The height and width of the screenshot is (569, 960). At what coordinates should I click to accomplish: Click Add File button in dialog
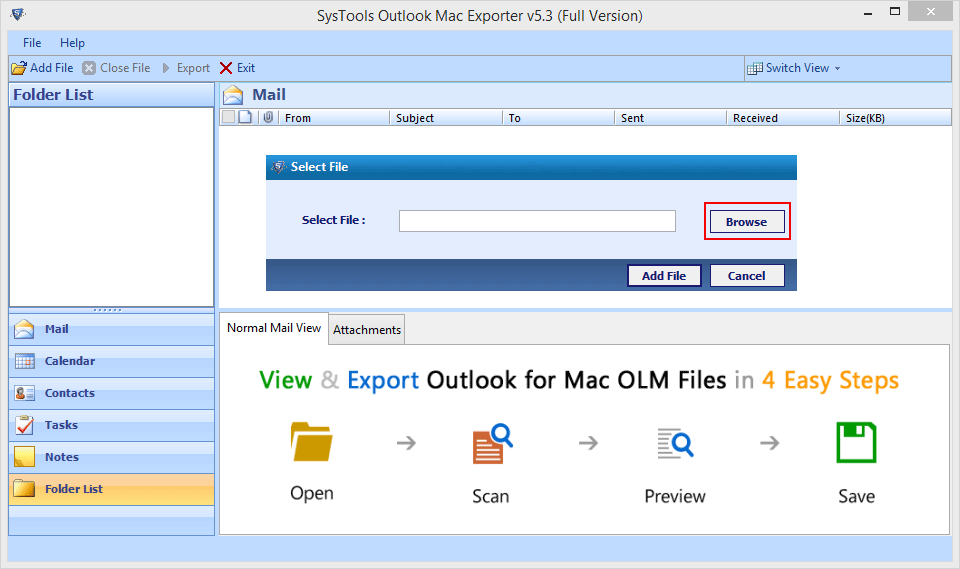(x=664, y=276)
